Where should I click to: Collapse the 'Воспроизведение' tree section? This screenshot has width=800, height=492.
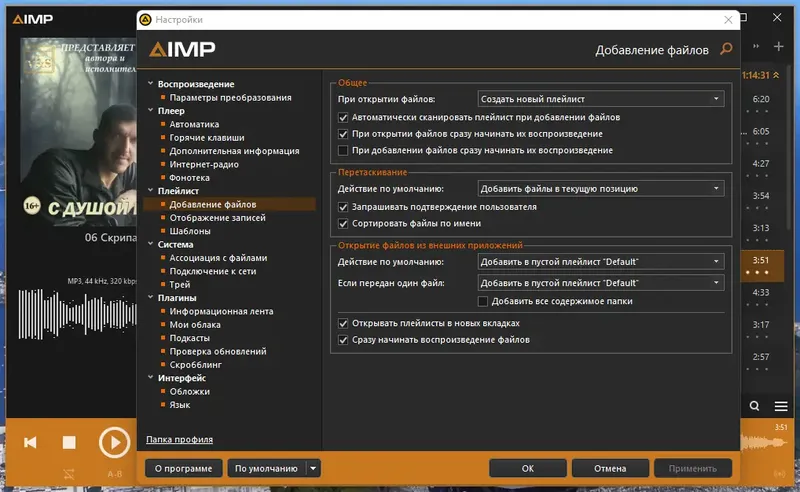[x=151, y=83]
